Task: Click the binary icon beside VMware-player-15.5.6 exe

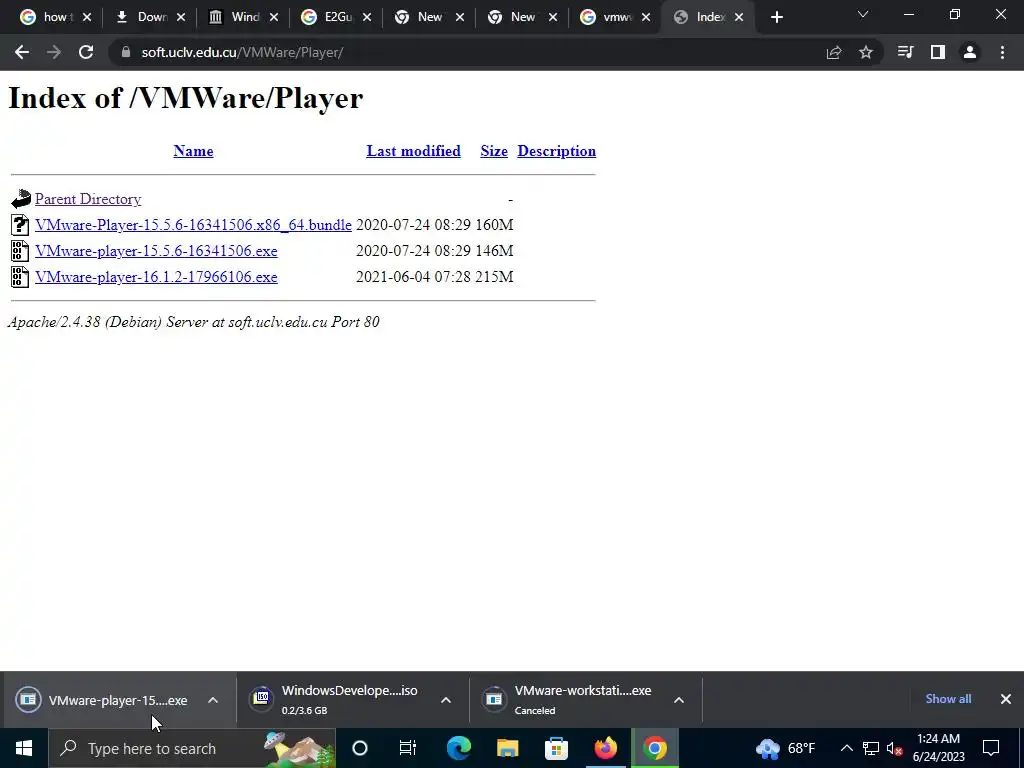Action: pyautogui.click(x=20, y=251)
